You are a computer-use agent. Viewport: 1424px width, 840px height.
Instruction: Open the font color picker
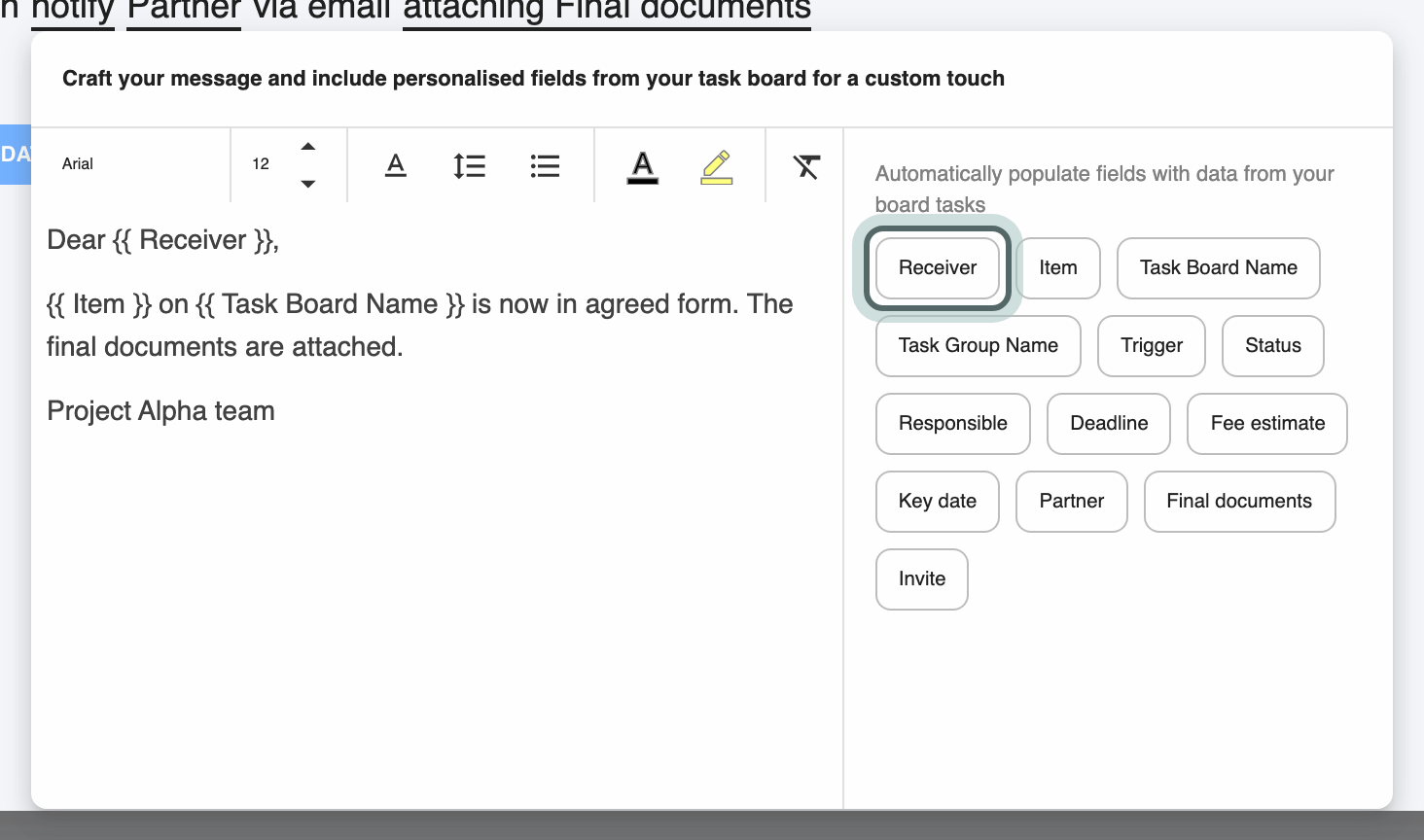coord(642,166)
